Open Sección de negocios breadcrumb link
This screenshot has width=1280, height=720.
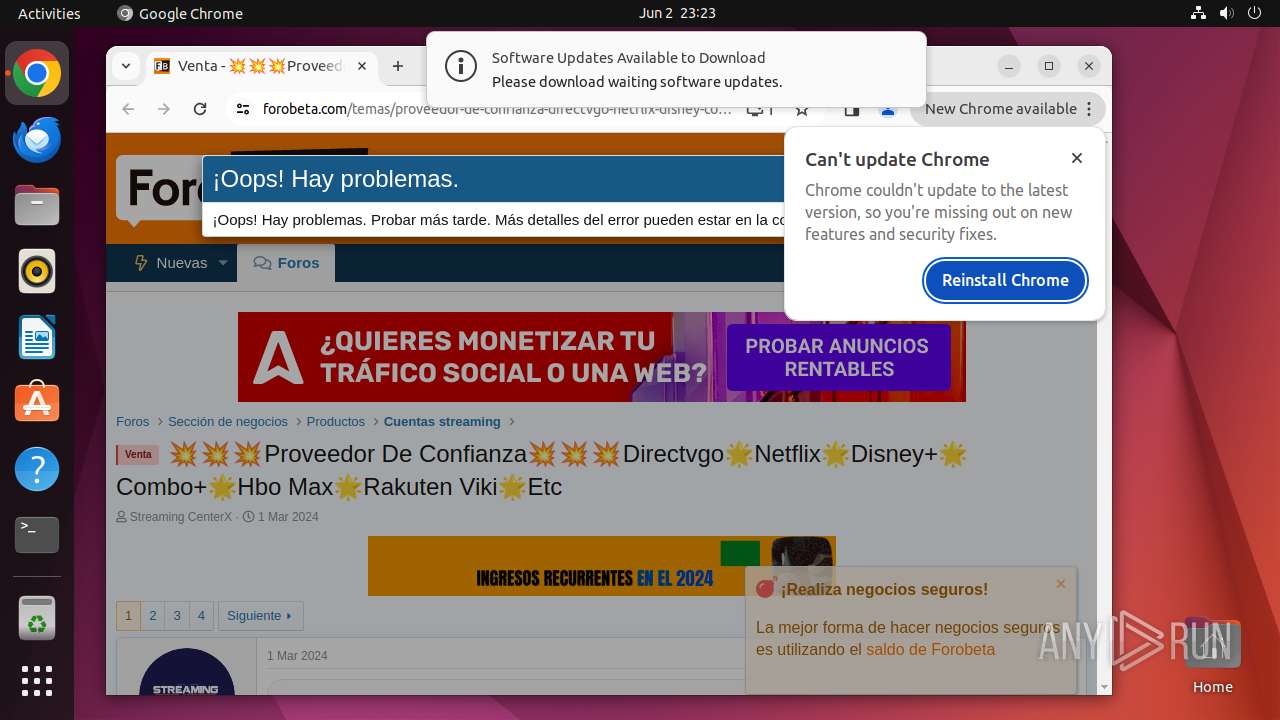(228, 422)
